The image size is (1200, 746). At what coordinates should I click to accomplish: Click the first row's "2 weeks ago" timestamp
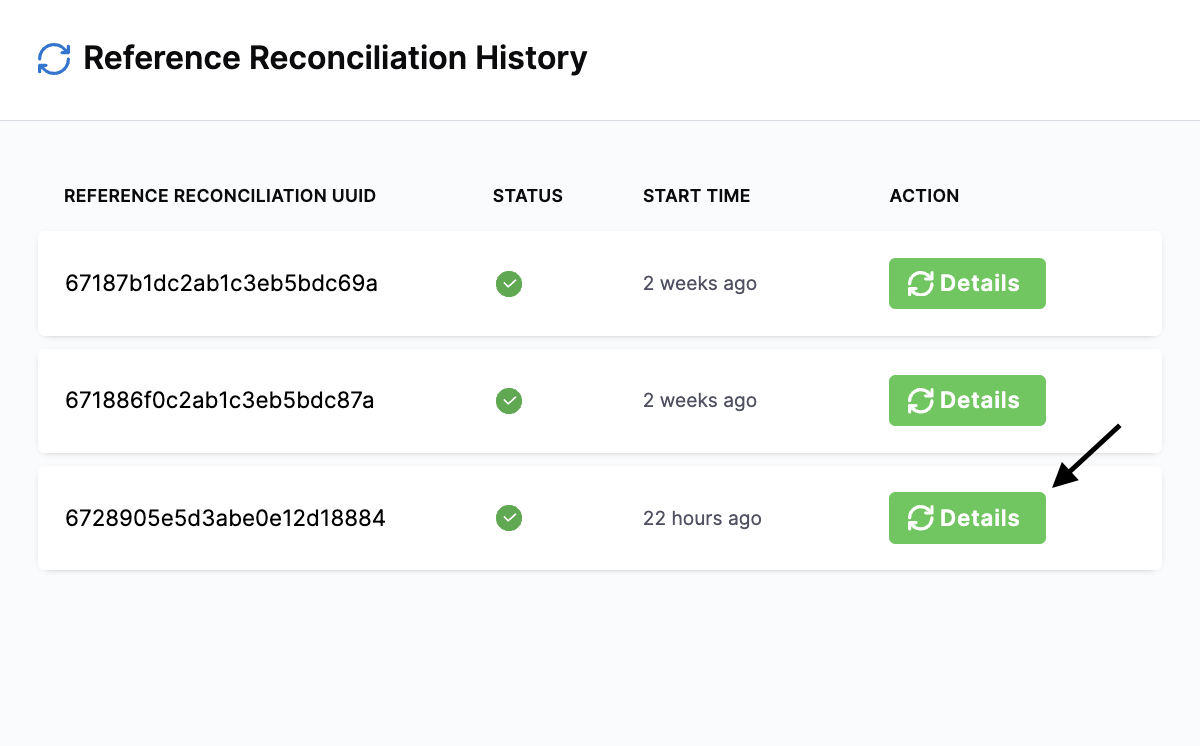point(699,284)
